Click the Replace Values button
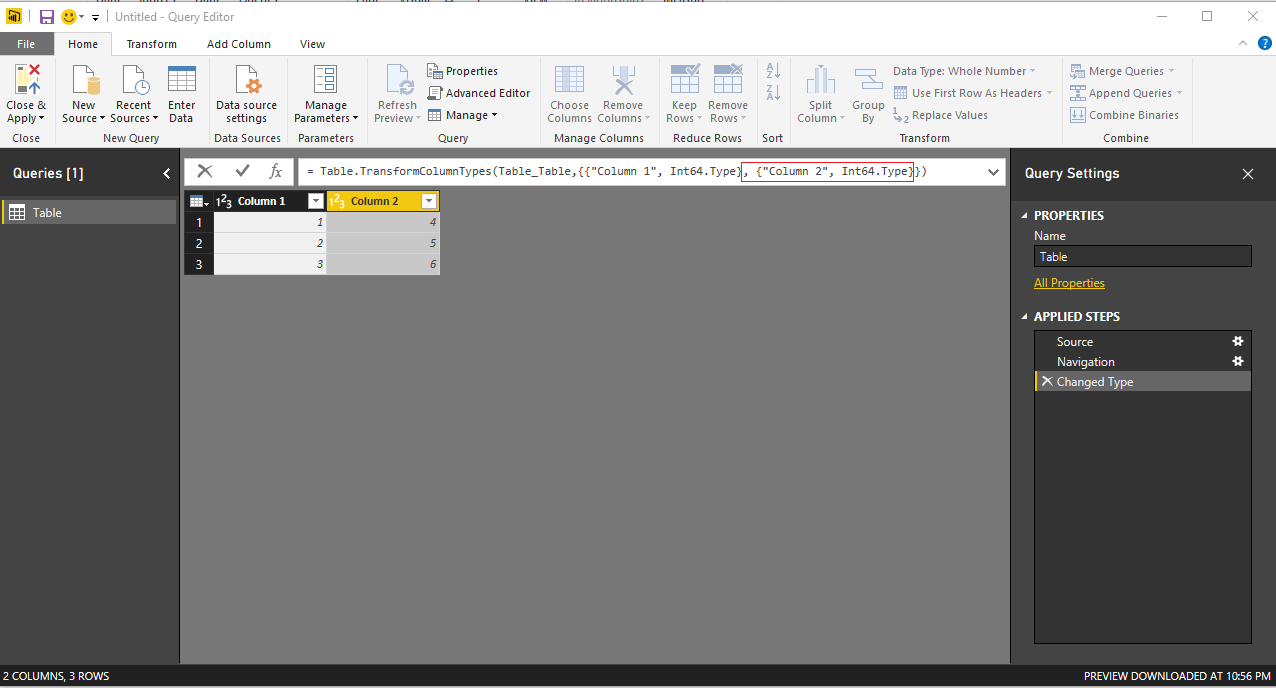 pos(940,115)
